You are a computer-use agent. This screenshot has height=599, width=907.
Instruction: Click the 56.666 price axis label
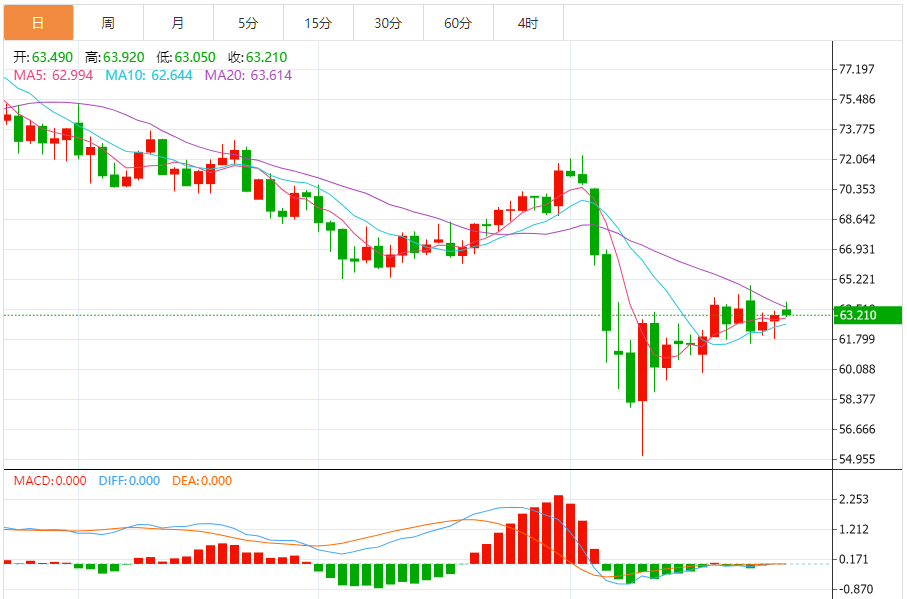pyautogui.click(x=857, y=430)
